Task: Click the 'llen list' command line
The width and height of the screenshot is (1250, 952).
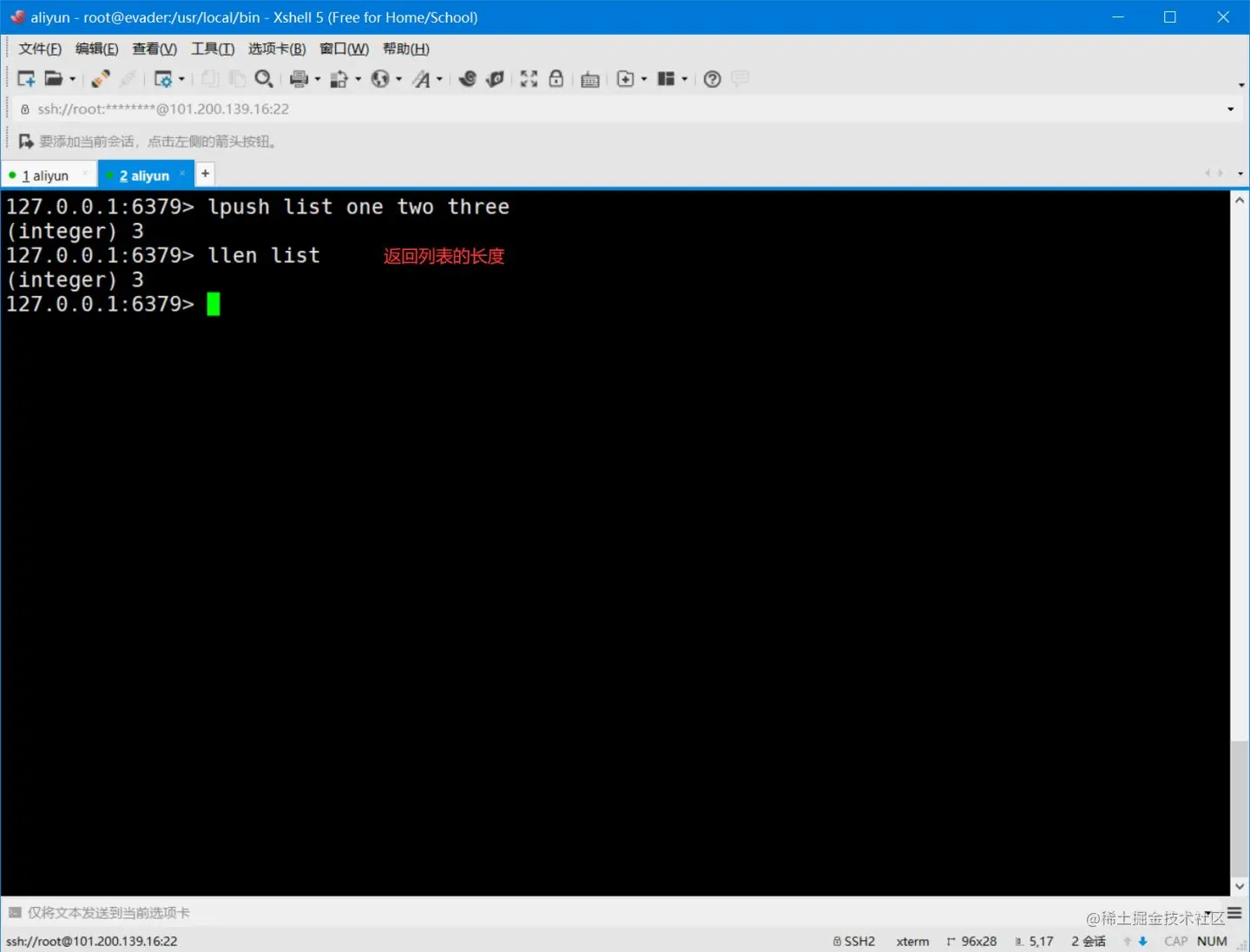Action: click(264, 255)
